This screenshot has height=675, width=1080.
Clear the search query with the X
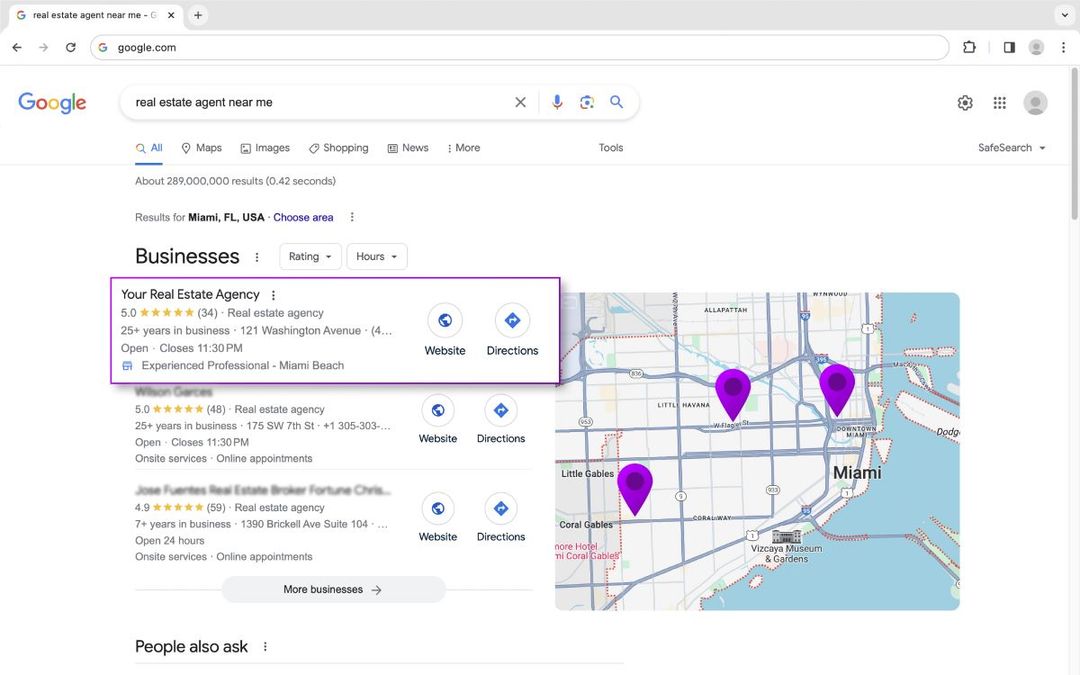pos(521,102)
